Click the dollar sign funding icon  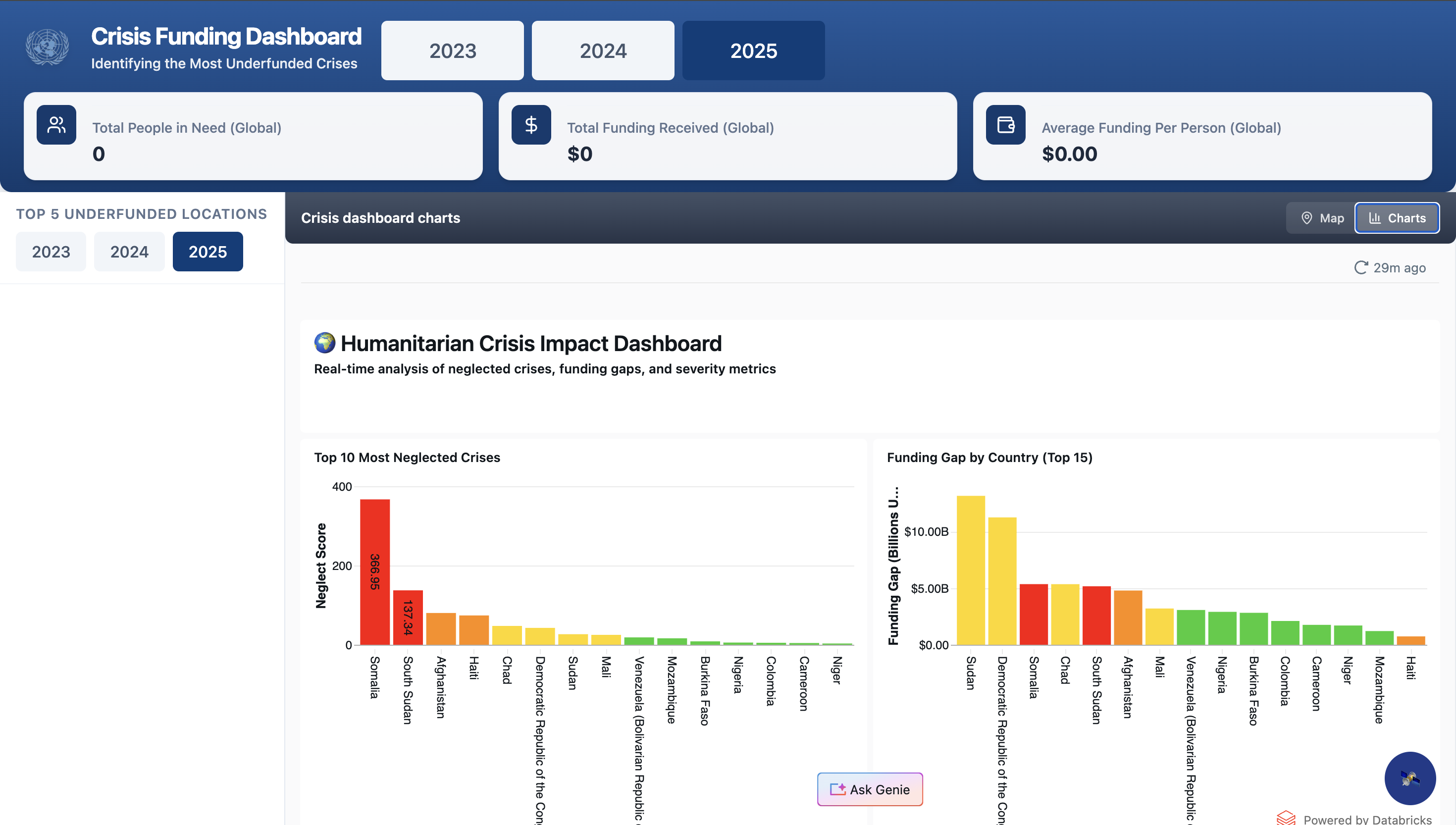531,125
